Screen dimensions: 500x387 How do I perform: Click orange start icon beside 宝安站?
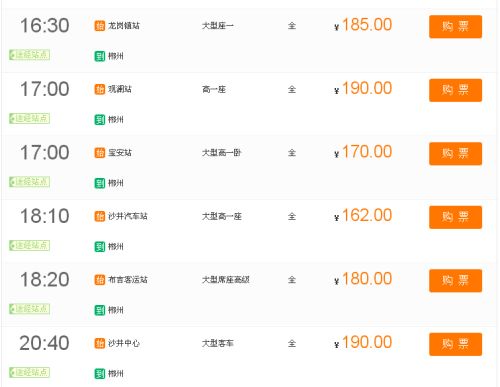click(100, 153)
